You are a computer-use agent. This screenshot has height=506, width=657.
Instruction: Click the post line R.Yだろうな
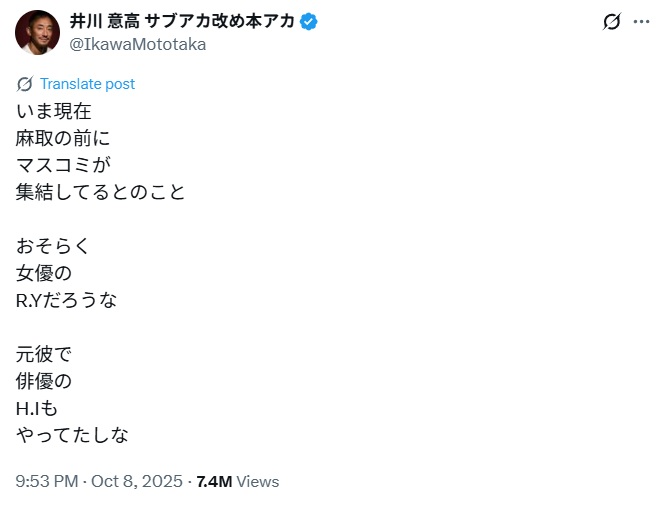pyautogui.click(x=66, y=300)
